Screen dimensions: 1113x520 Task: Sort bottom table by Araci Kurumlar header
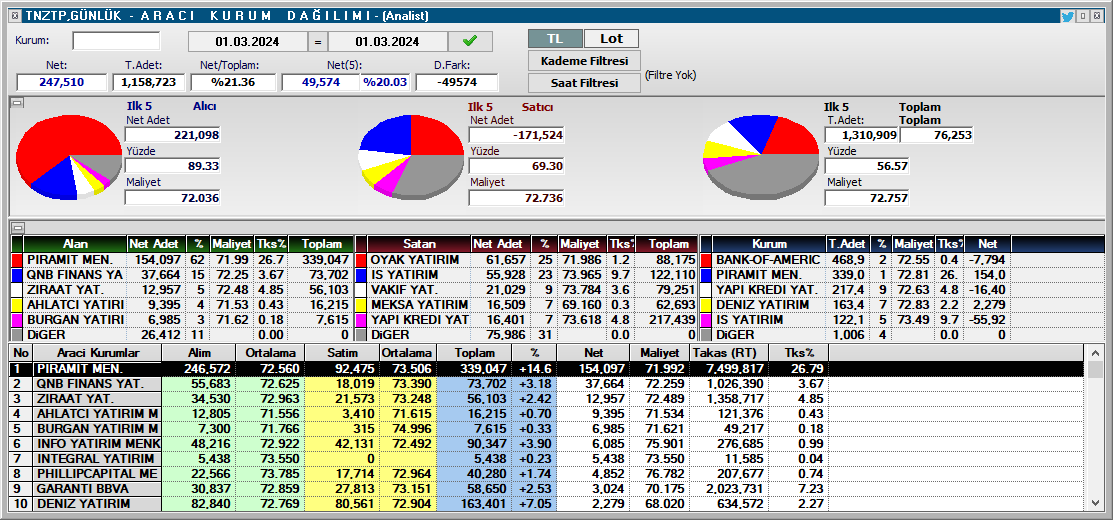(98, 353)
